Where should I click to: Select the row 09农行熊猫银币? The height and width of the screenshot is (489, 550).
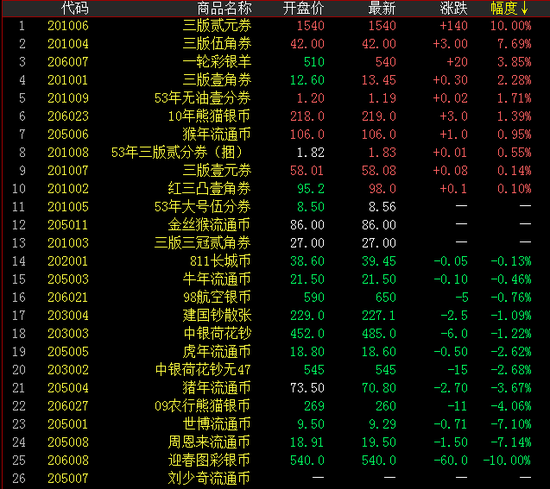276,406
